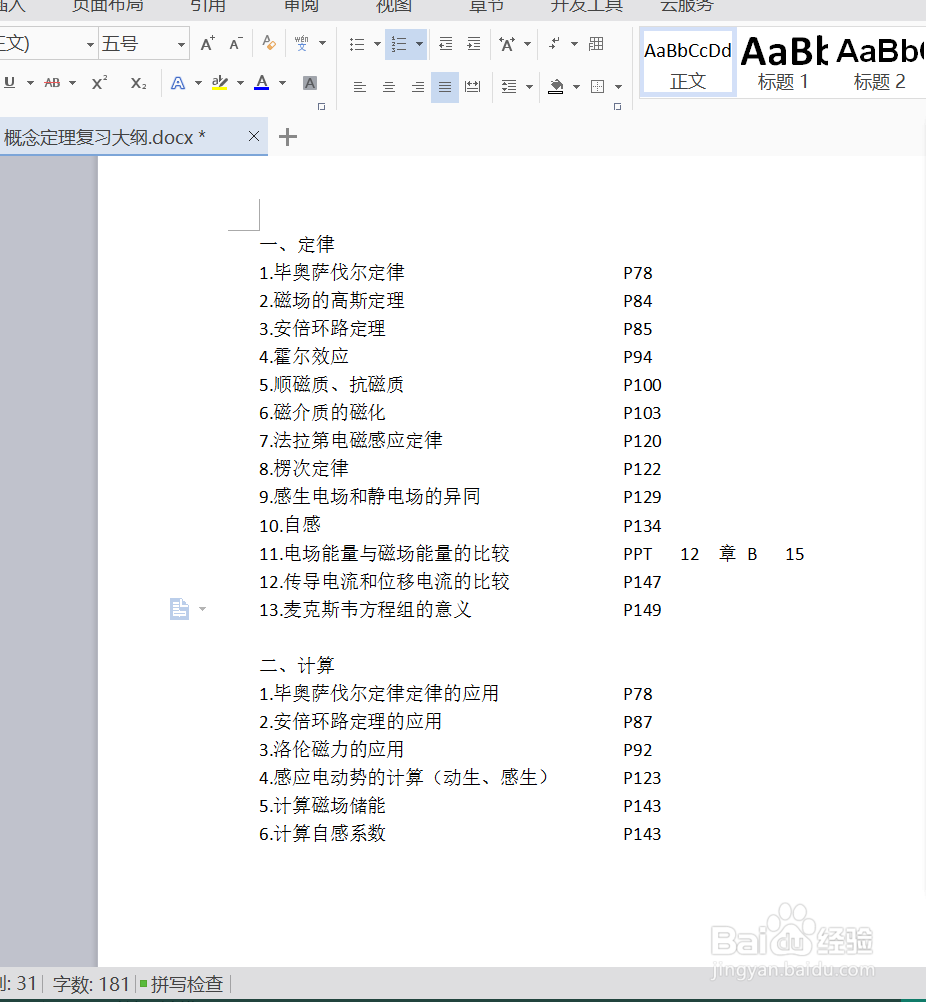Select the increase font size icon

(207, 43)
